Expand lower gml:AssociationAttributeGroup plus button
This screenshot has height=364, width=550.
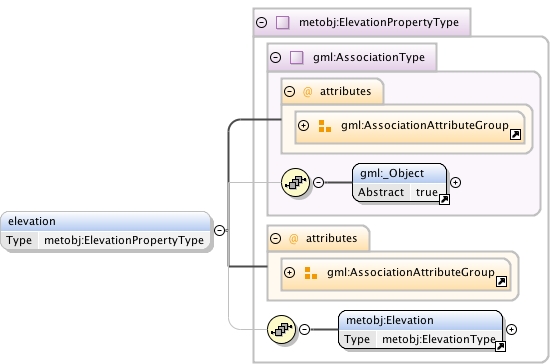tap(289, 272)
